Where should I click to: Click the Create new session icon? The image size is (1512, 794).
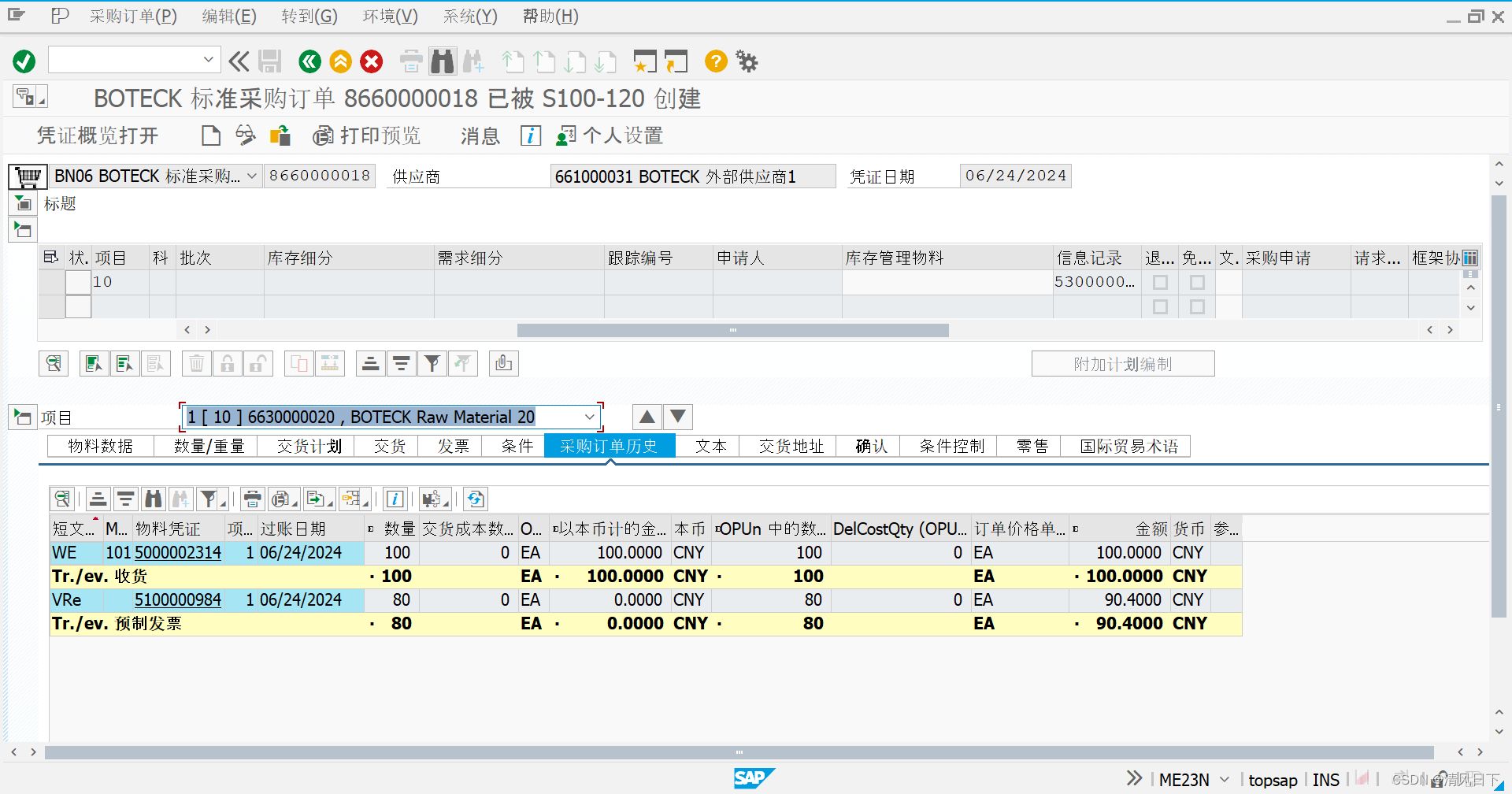[x=645, y=61]
